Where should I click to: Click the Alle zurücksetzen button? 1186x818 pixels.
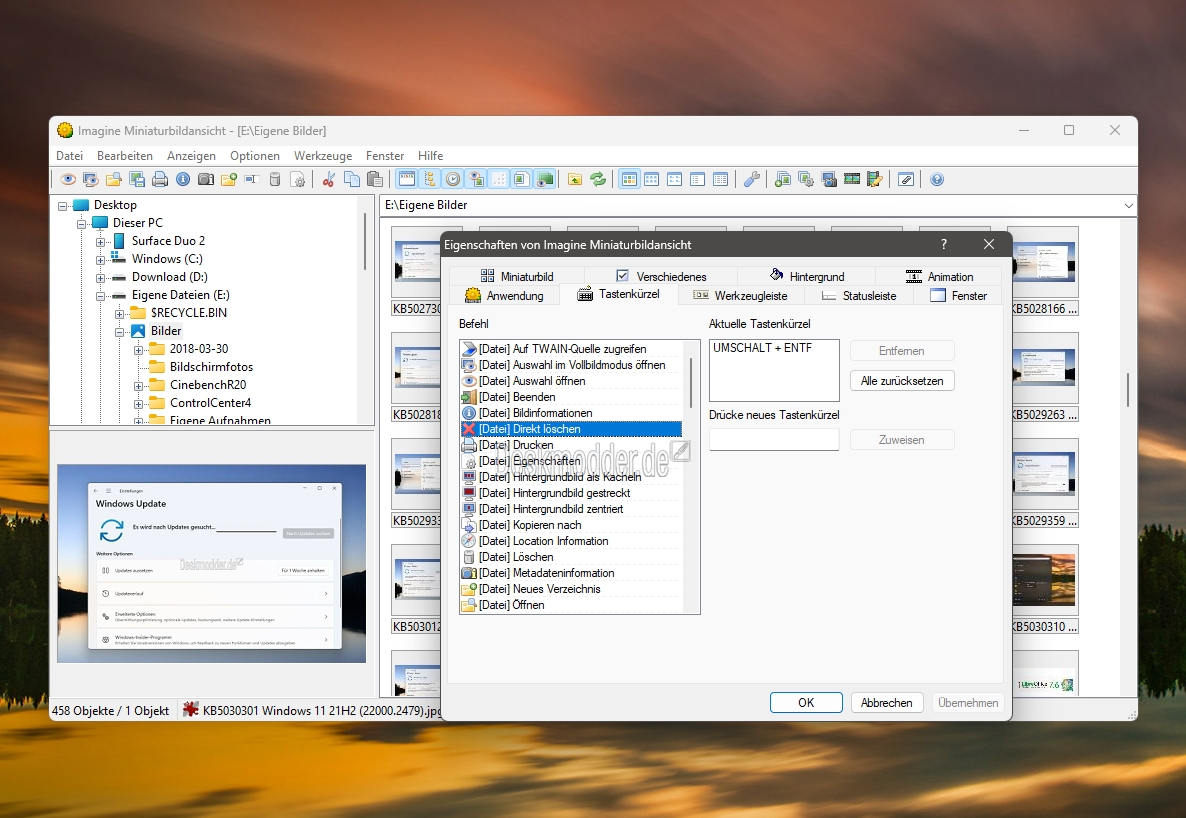click(x=902, y=381)
